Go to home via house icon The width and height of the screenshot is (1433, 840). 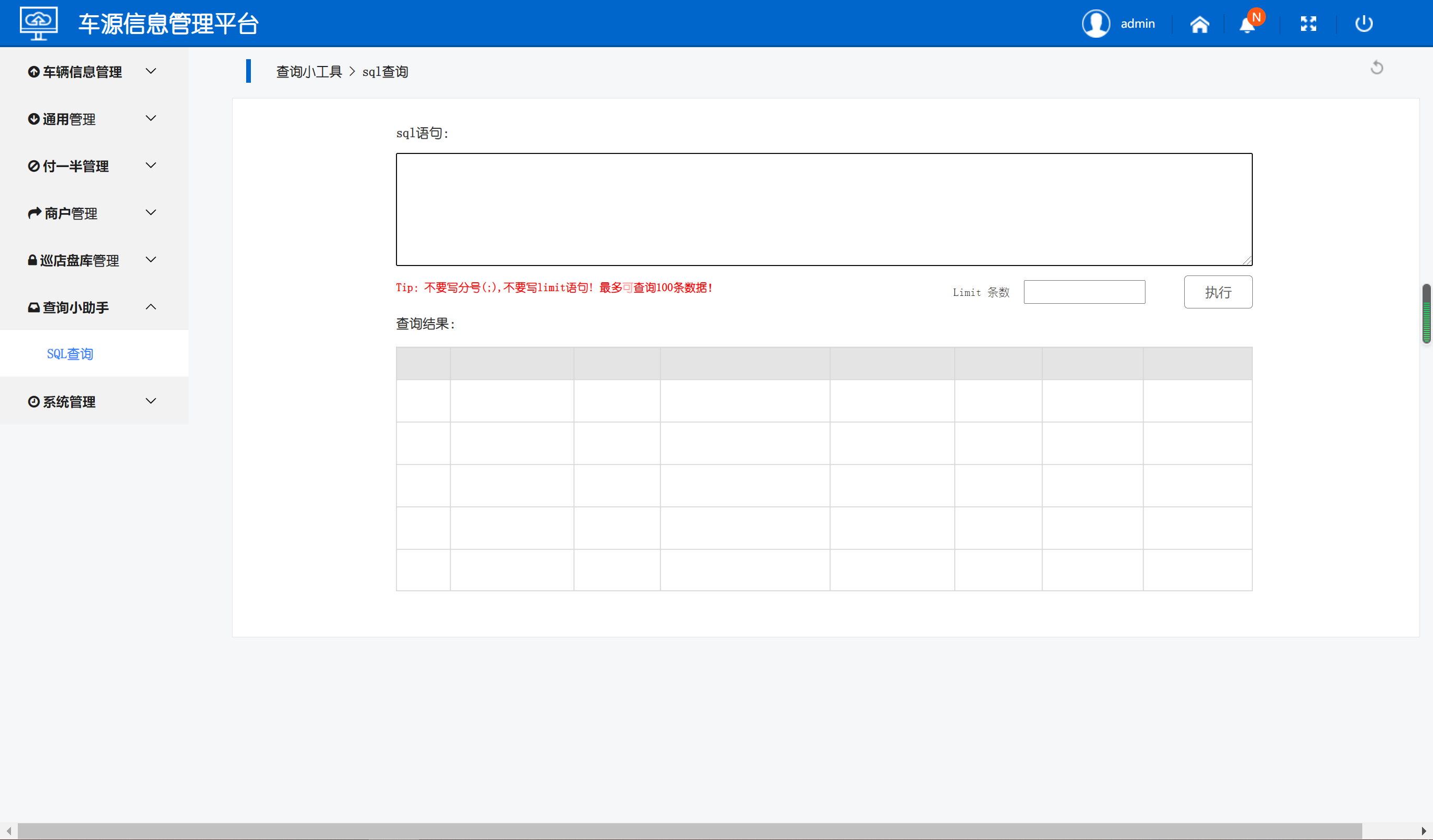click(1199, 24)
